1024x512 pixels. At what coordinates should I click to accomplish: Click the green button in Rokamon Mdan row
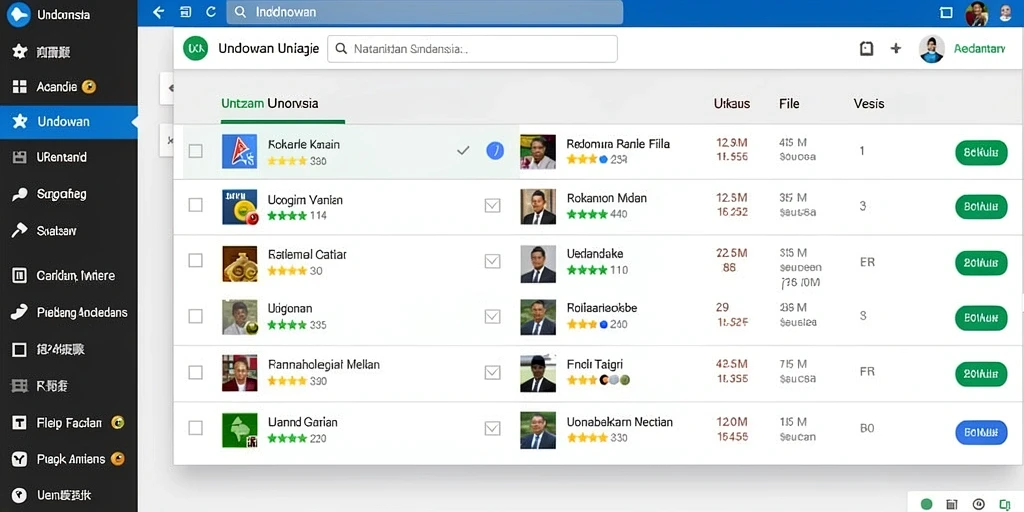pyautogui.click(x=981, y=207)
